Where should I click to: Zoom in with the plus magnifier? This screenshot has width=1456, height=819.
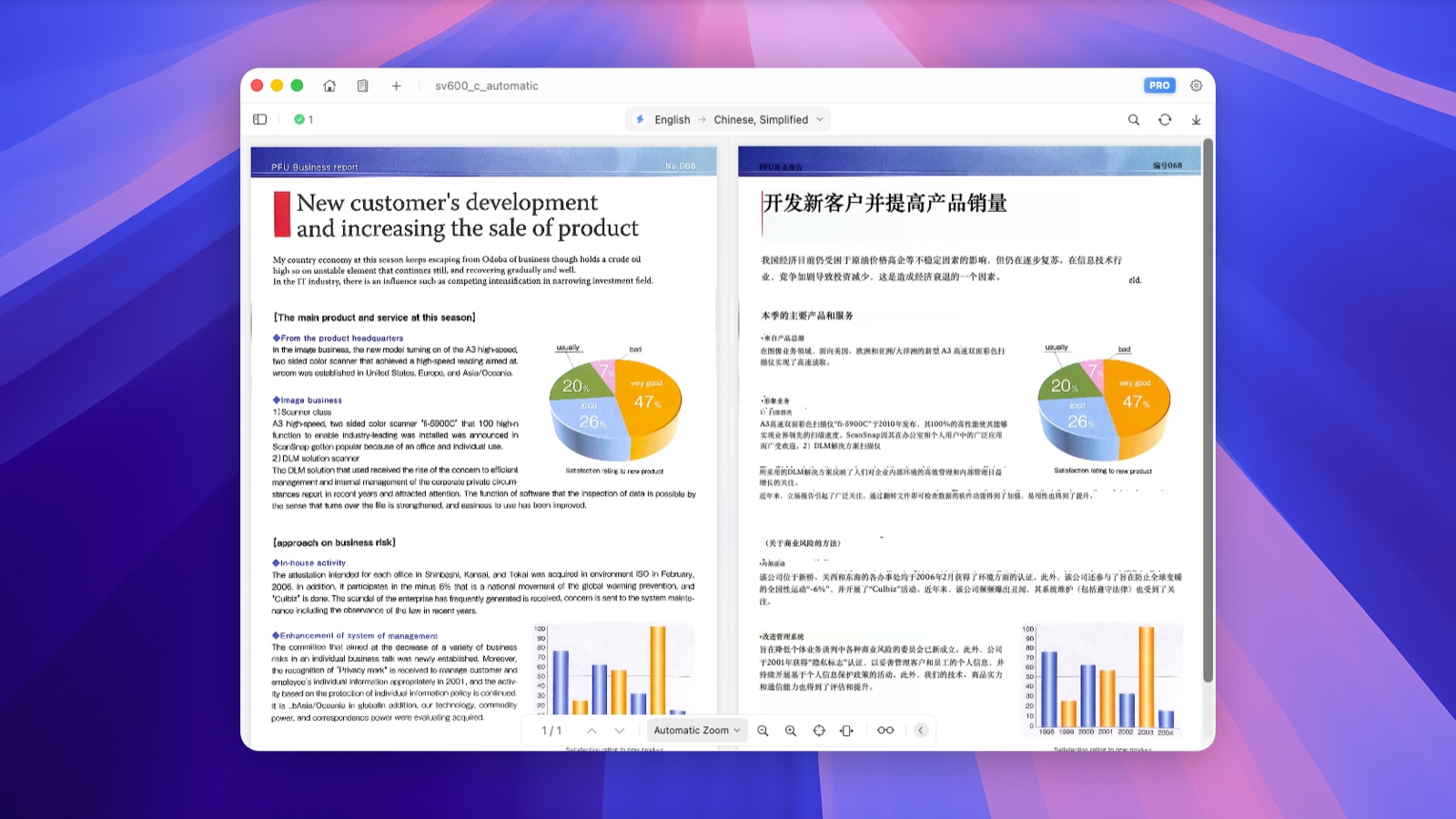pos(791,731)
